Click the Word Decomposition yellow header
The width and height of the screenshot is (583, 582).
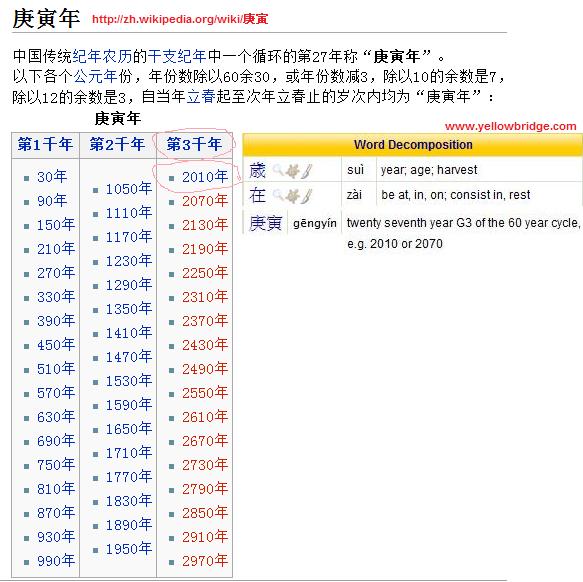pyautogui.click(x=413, y=145)
